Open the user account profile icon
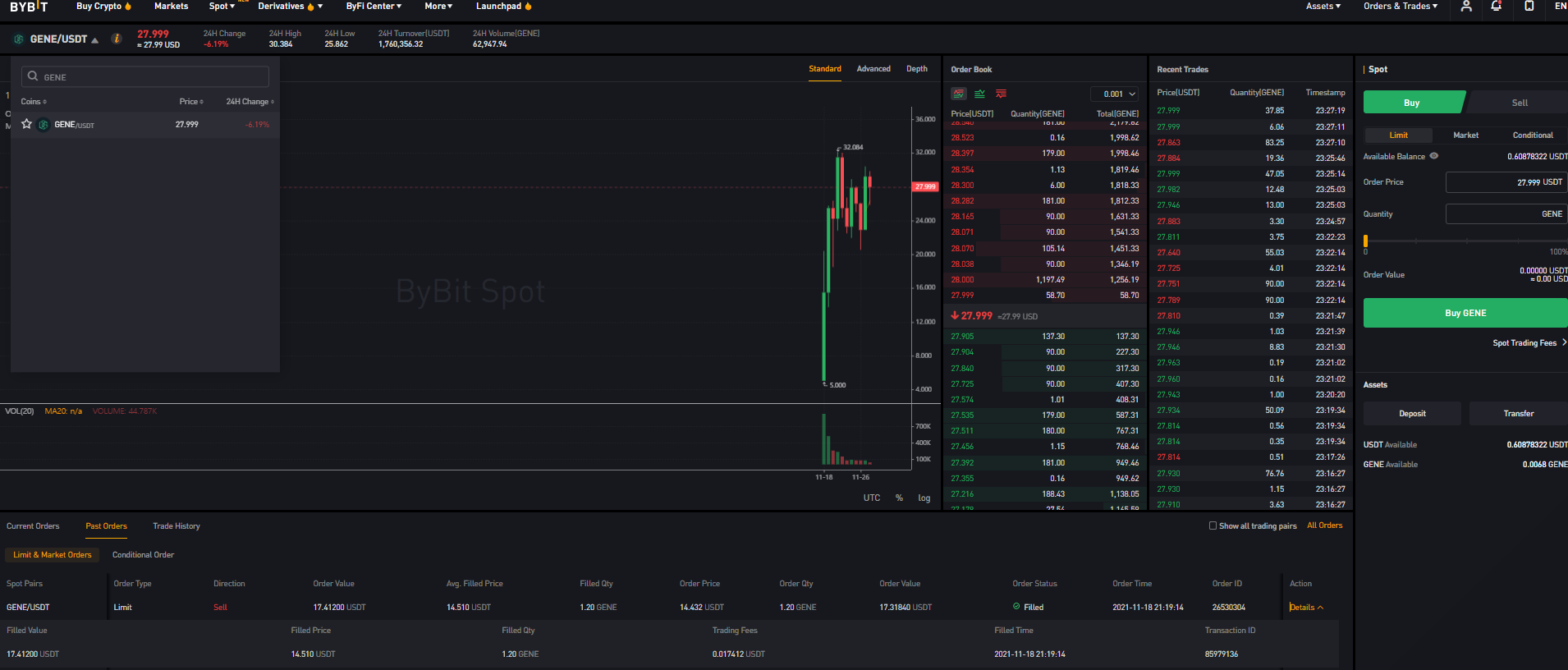Screen dimensions: 1568x670 click(x=1466, y=7)
